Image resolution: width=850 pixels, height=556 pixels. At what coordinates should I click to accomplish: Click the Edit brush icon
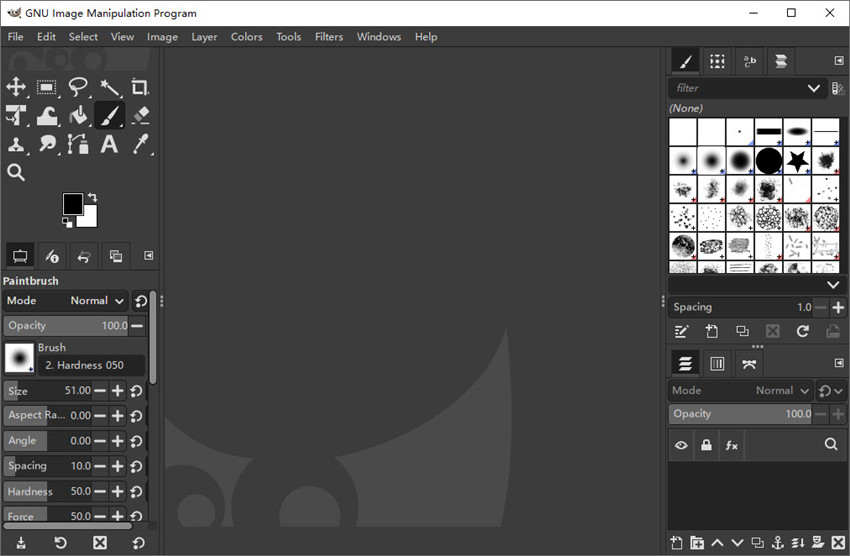pos(681,332)
